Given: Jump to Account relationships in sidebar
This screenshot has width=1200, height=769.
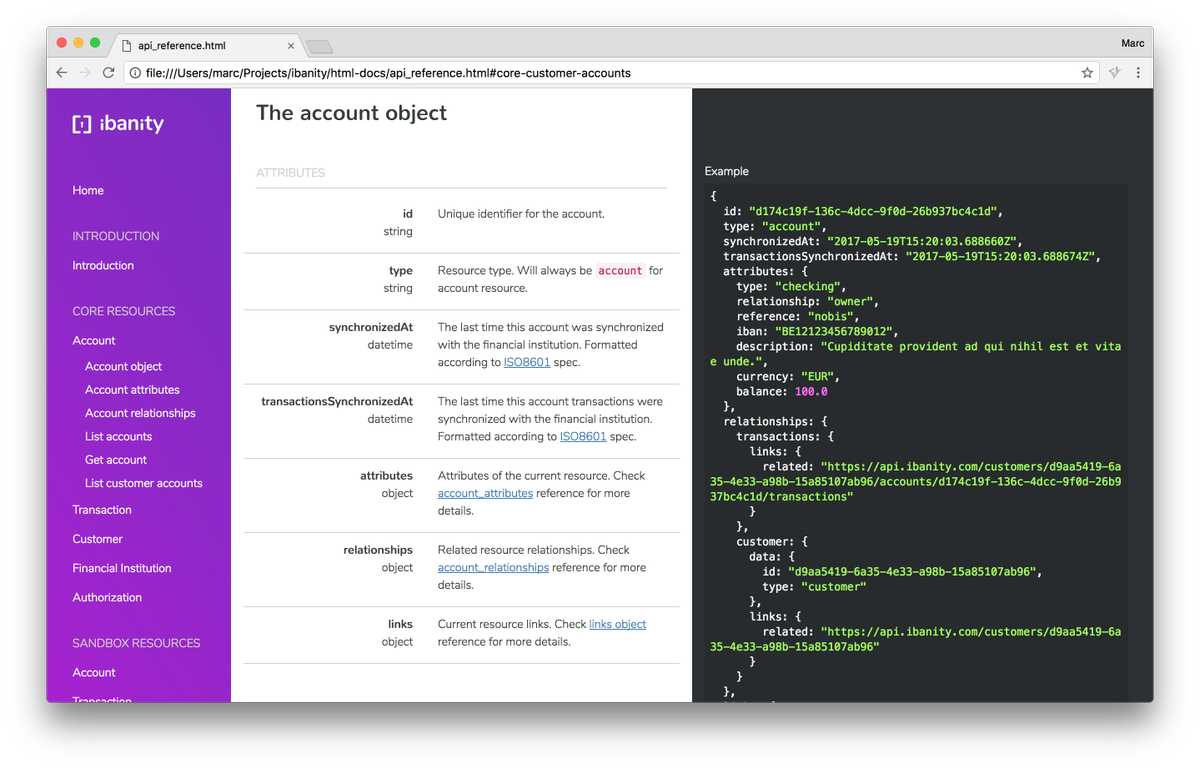Looking at the screenshot, I should pyautogui.click(x=140, y=413).
